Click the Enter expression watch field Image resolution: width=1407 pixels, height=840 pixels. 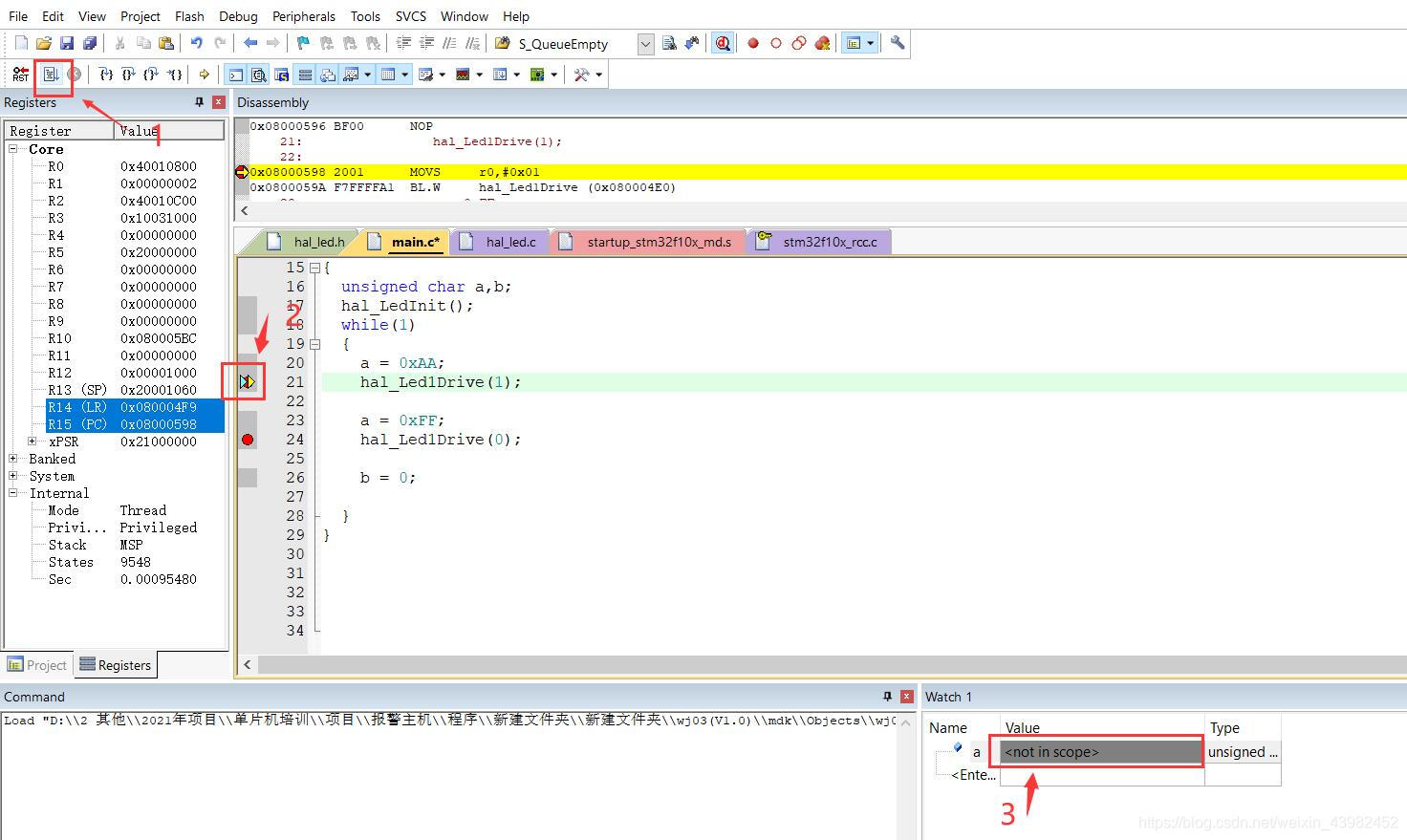(x=973, y=775)
